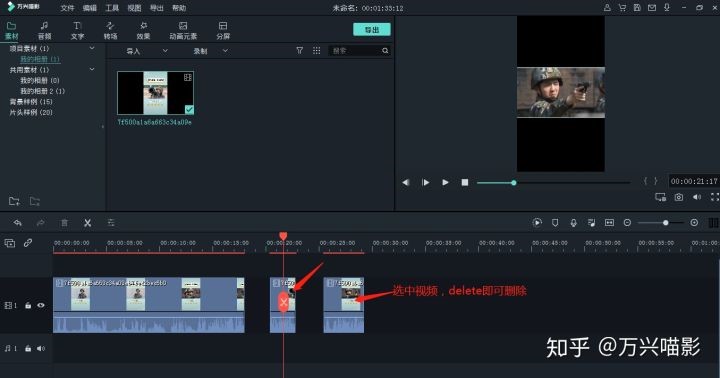720x378 pixels.
Task: Open the 文件 menu
Action: [x=67, y=8]
